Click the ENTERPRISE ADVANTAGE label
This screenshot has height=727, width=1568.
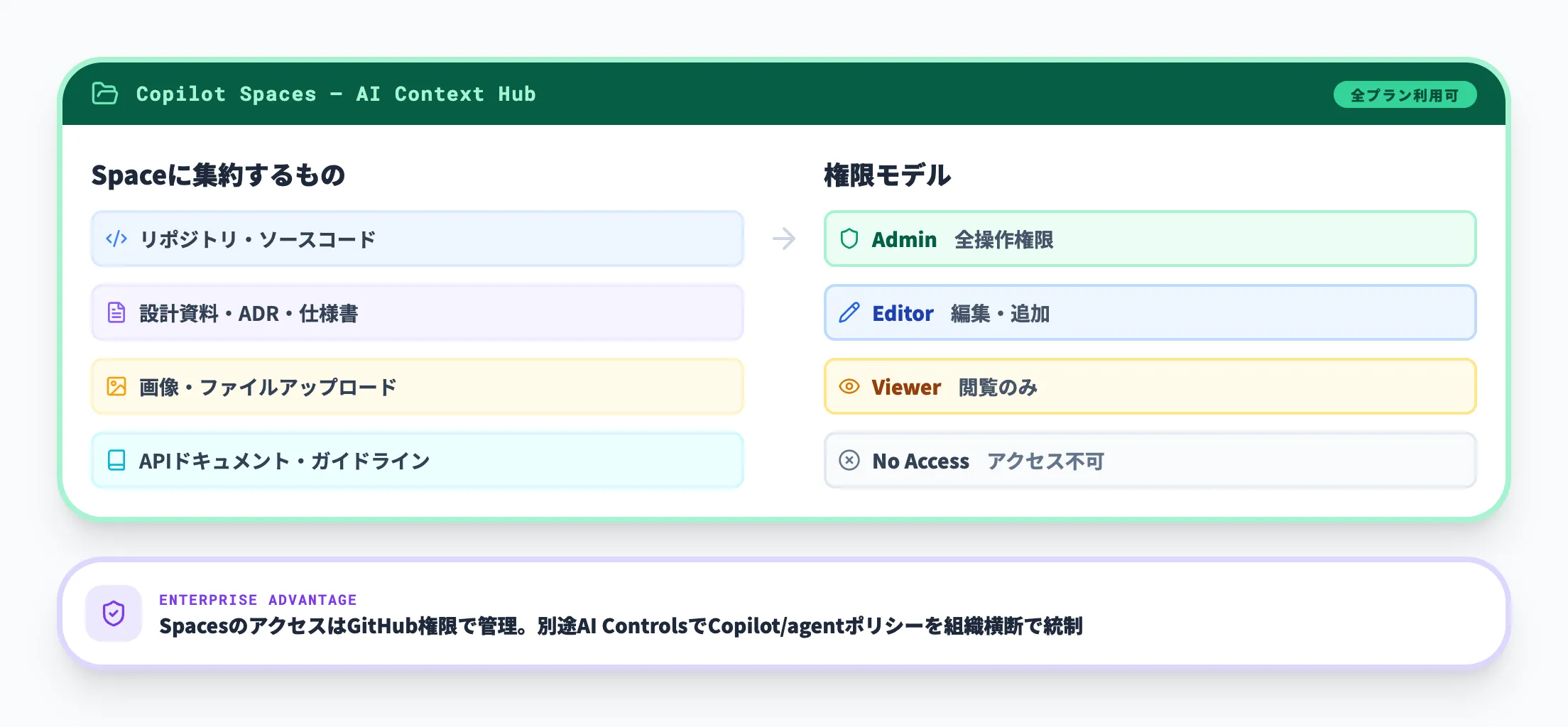point(258,600)
